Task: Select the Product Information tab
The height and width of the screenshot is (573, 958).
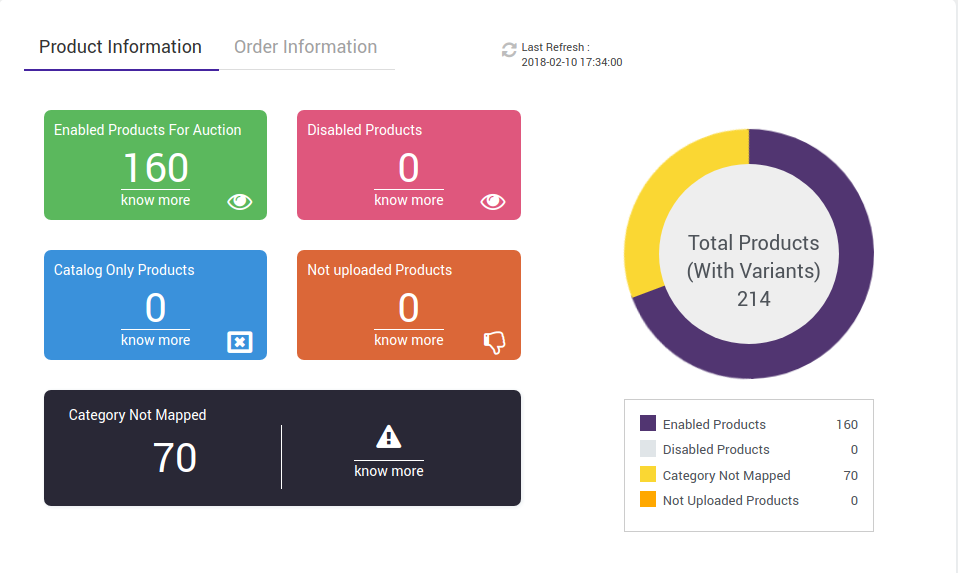Action: coord(120,47)
